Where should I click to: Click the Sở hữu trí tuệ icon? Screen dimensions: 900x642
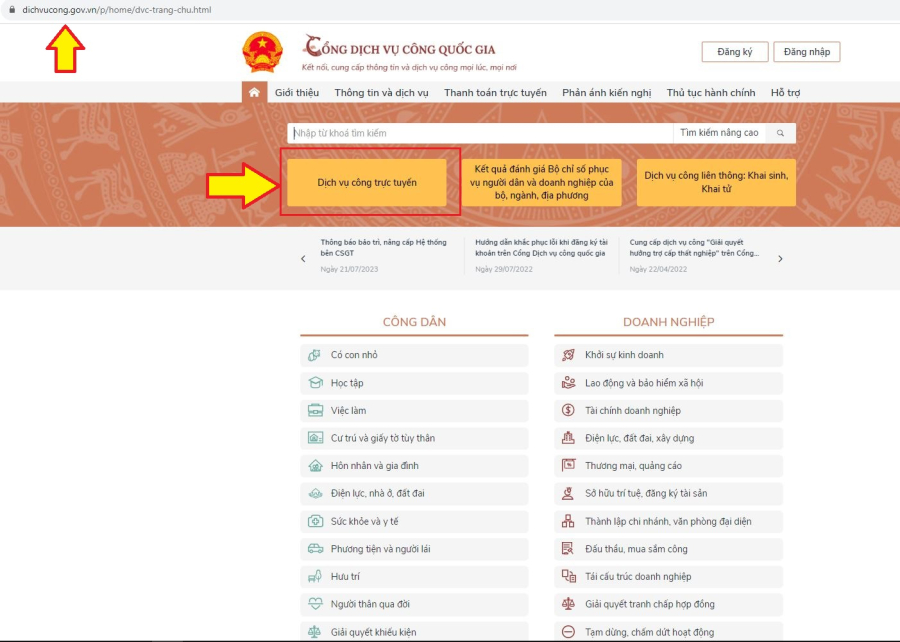pyautogui.click(x=568, y=493)
